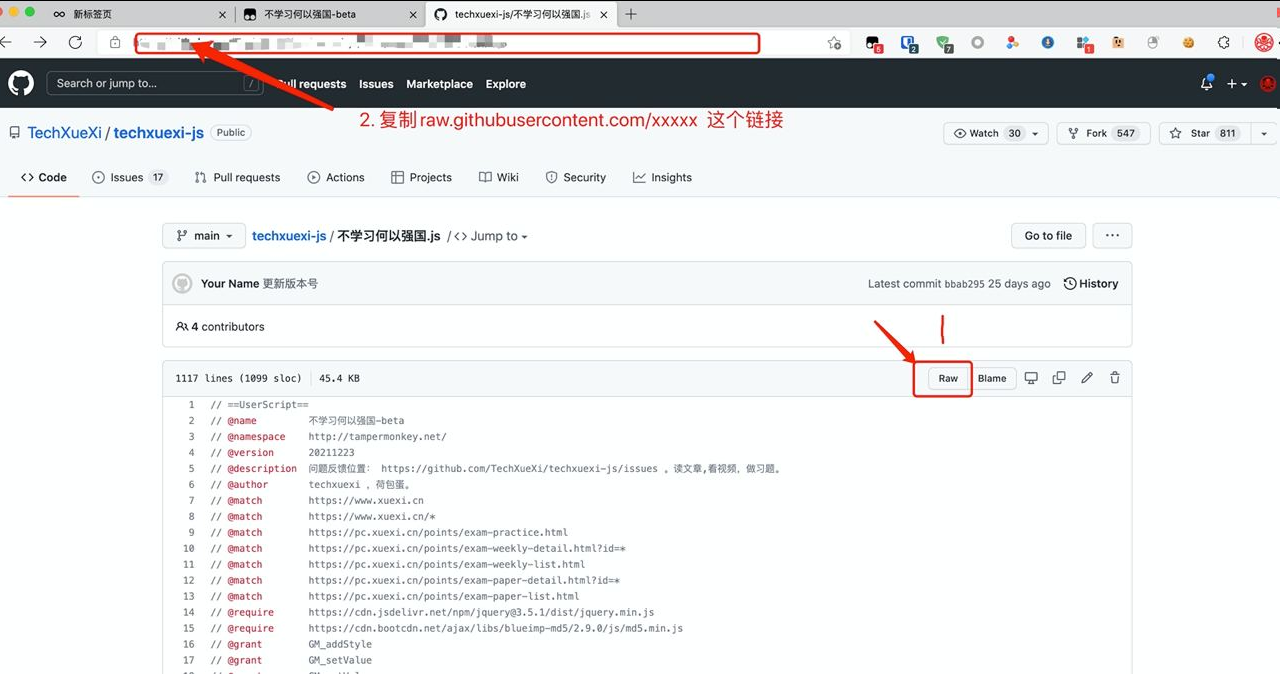1280x674 pixels.
Task: Open the browser extensions puzzle menu
Action: click(x=1224, y=43)
